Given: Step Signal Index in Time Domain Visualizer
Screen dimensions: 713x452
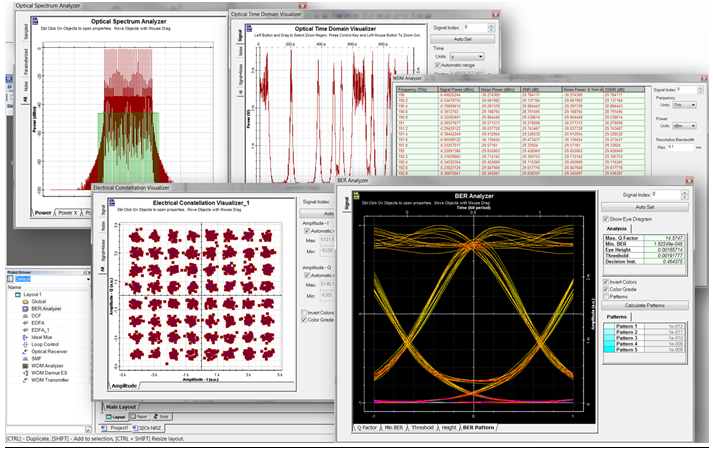Looking at the screenshot, I should (491, 27).
